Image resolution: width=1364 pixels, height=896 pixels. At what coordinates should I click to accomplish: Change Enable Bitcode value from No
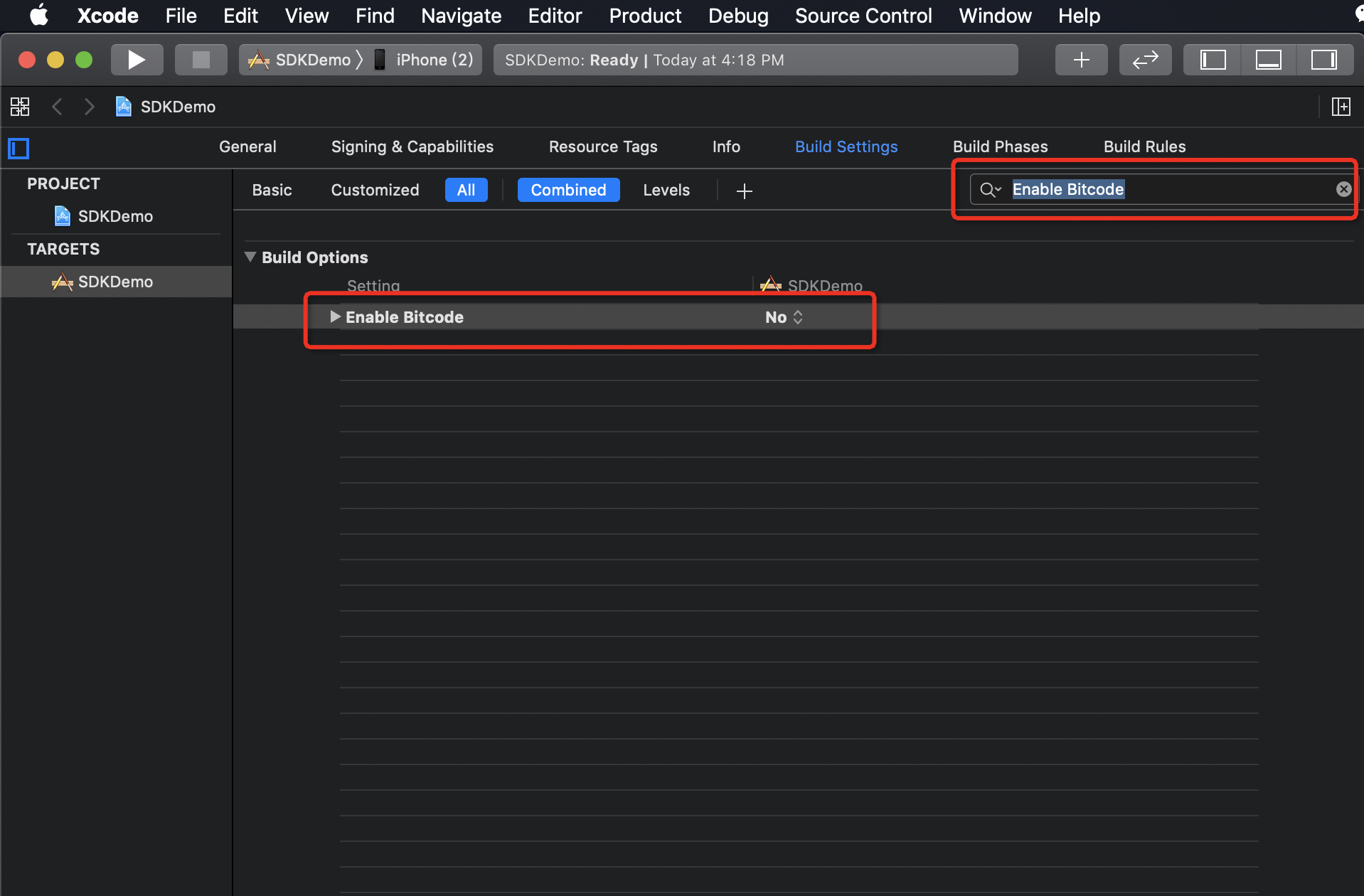(x=784, y=317)
